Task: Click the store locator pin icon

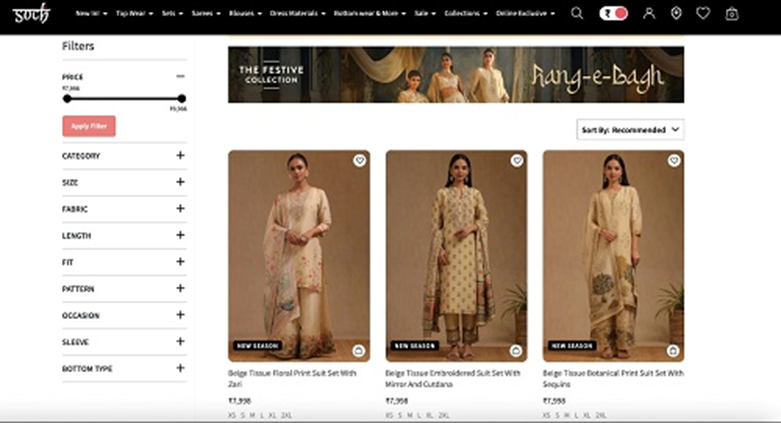Action: click(676, 14)
